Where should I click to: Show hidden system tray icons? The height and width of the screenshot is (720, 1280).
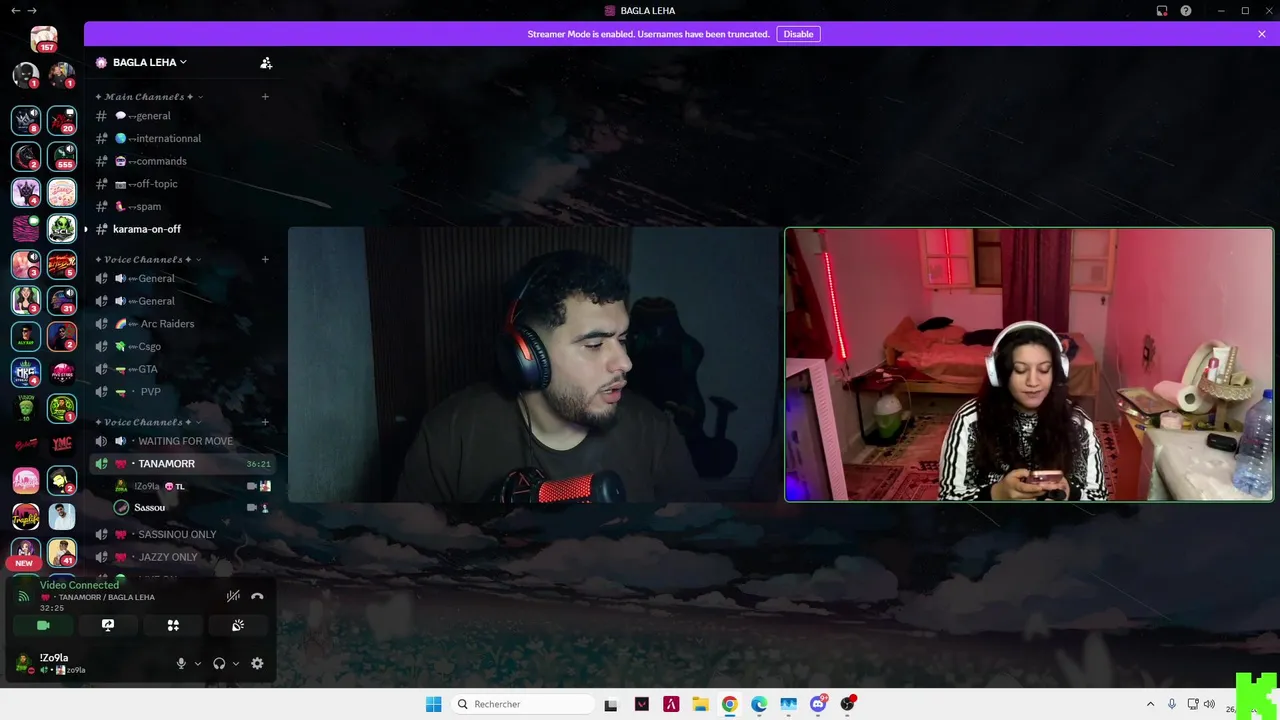coord(1150,704)
